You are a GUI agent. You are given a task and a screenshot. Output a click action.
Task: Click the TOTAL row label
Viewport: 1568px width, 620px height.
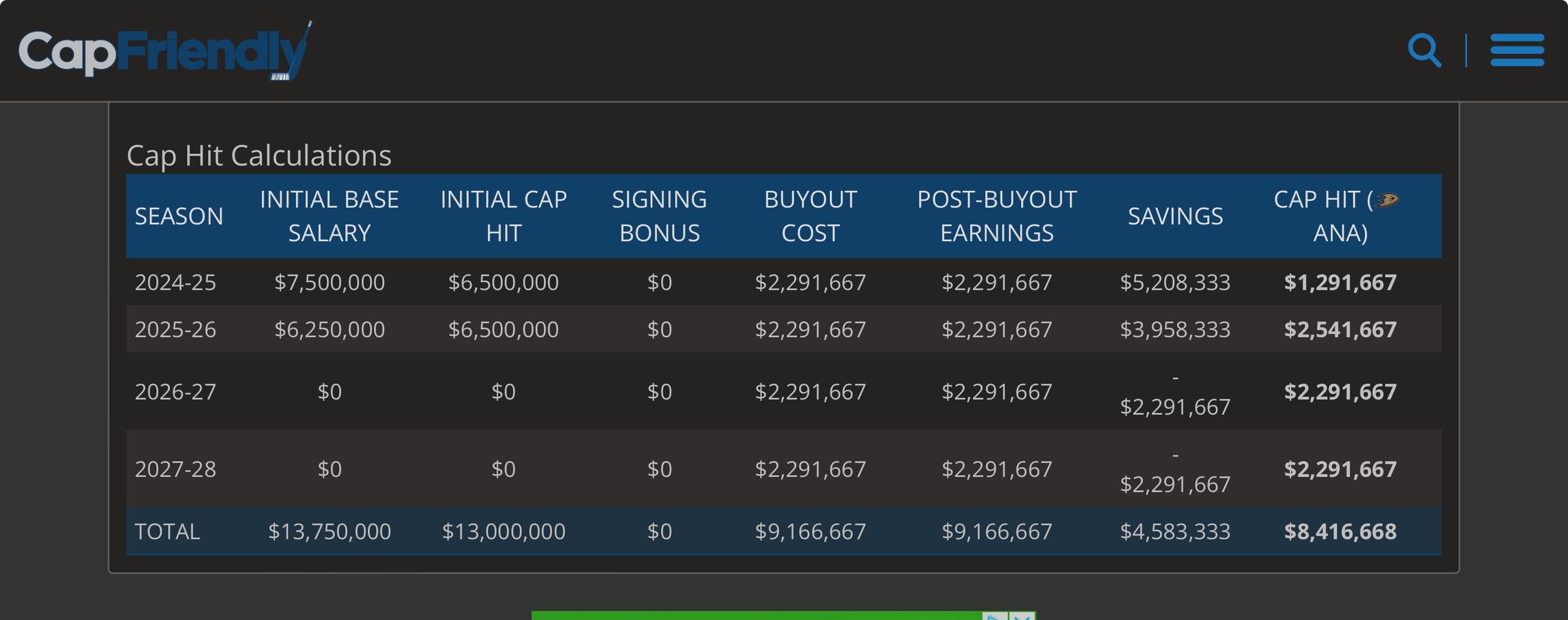tap(167, 531)
